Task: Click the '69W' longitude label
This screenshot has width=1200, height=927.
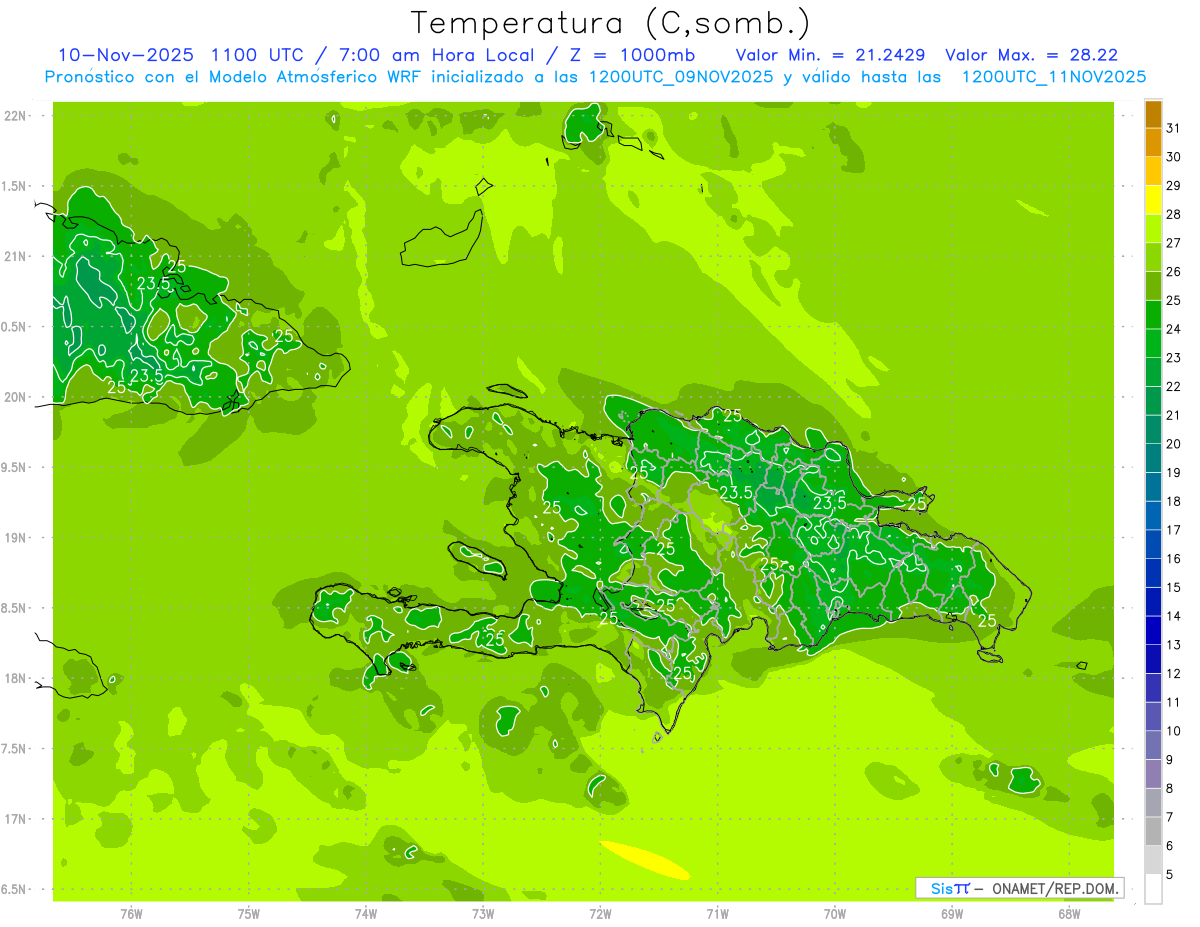Action: (952, 913)
